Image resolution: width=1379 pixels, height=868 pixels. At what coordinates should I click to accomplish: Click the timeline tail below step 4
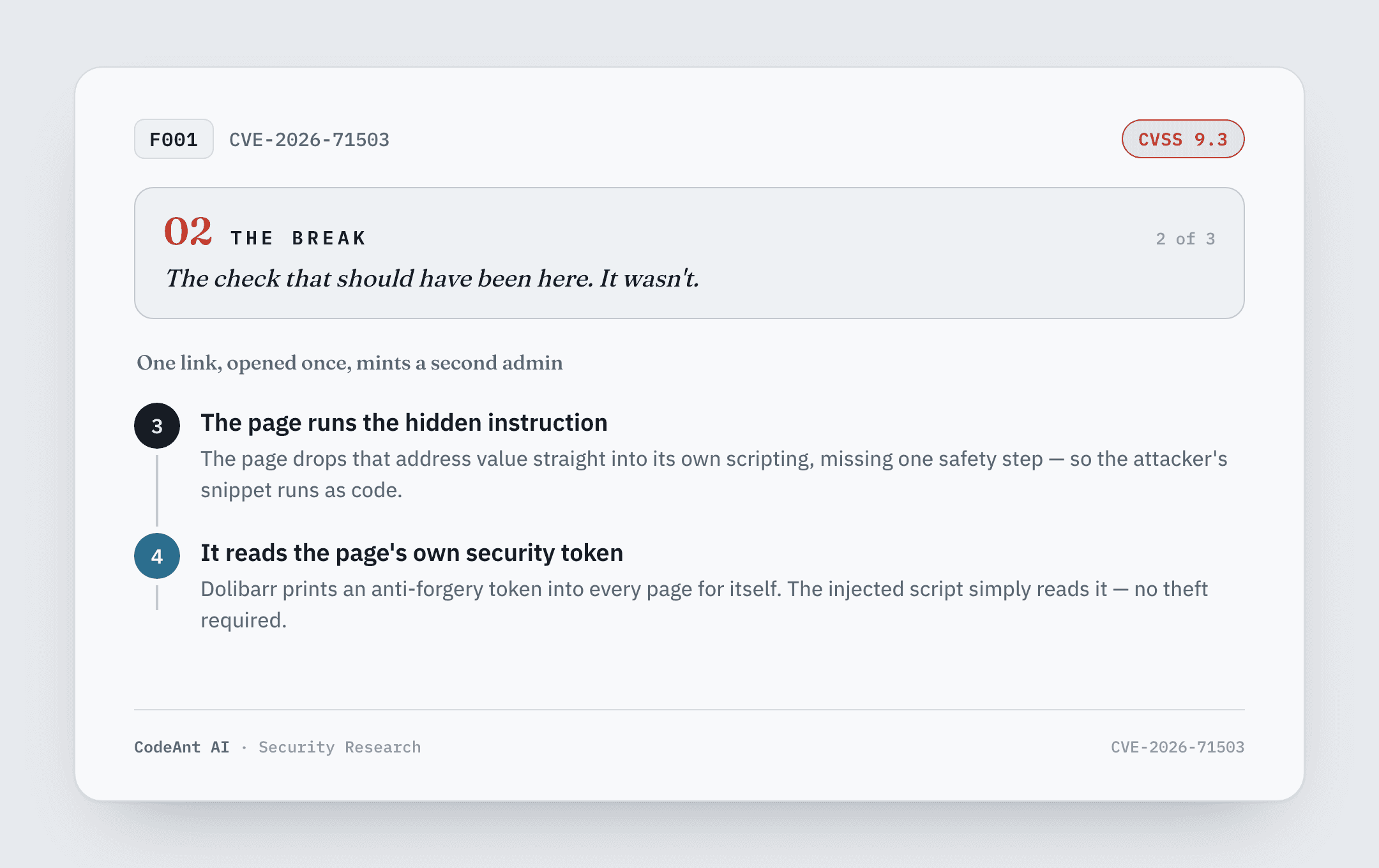coord(157,597)
